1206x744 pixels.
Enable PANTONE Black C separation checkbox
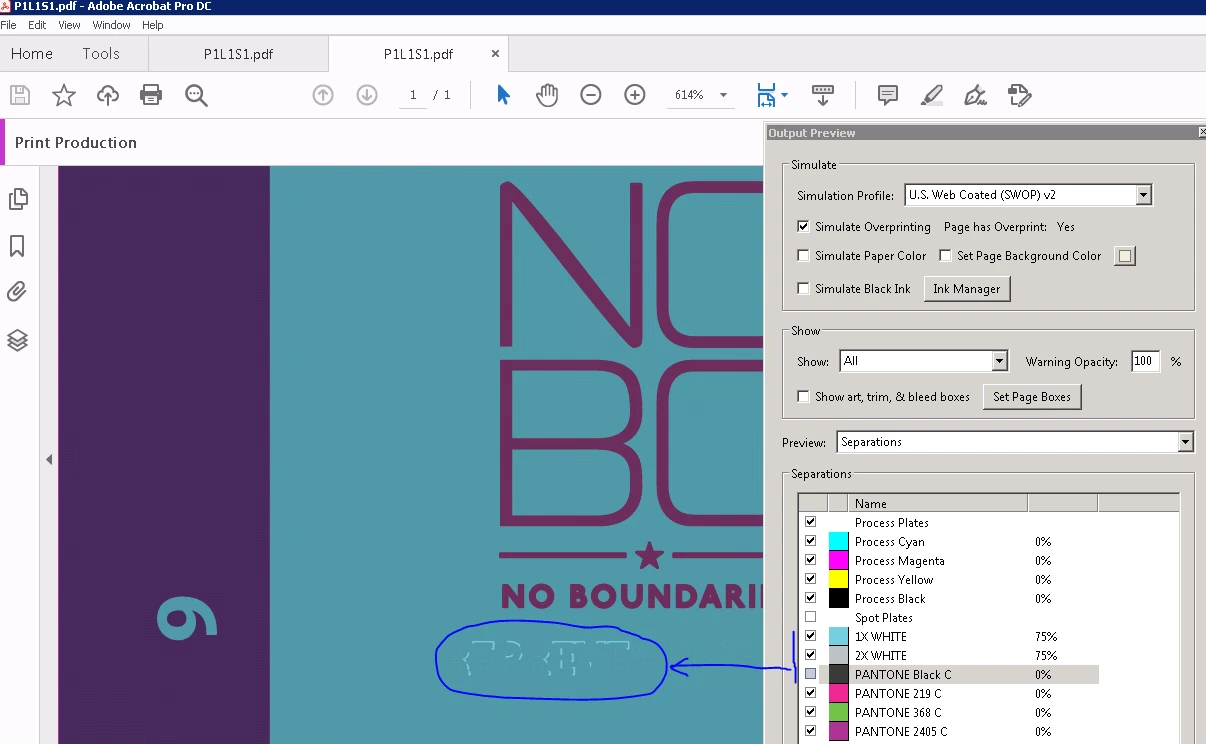coord(810,674)
